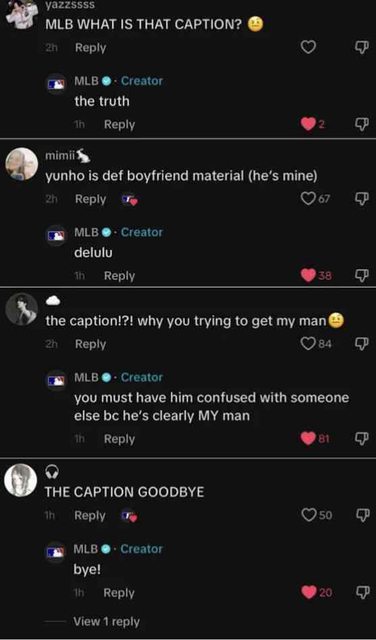This screenshot has width=376, height=640.
Task: Dislike mimii's boyfriend material comment
Action: coord(363,199)
